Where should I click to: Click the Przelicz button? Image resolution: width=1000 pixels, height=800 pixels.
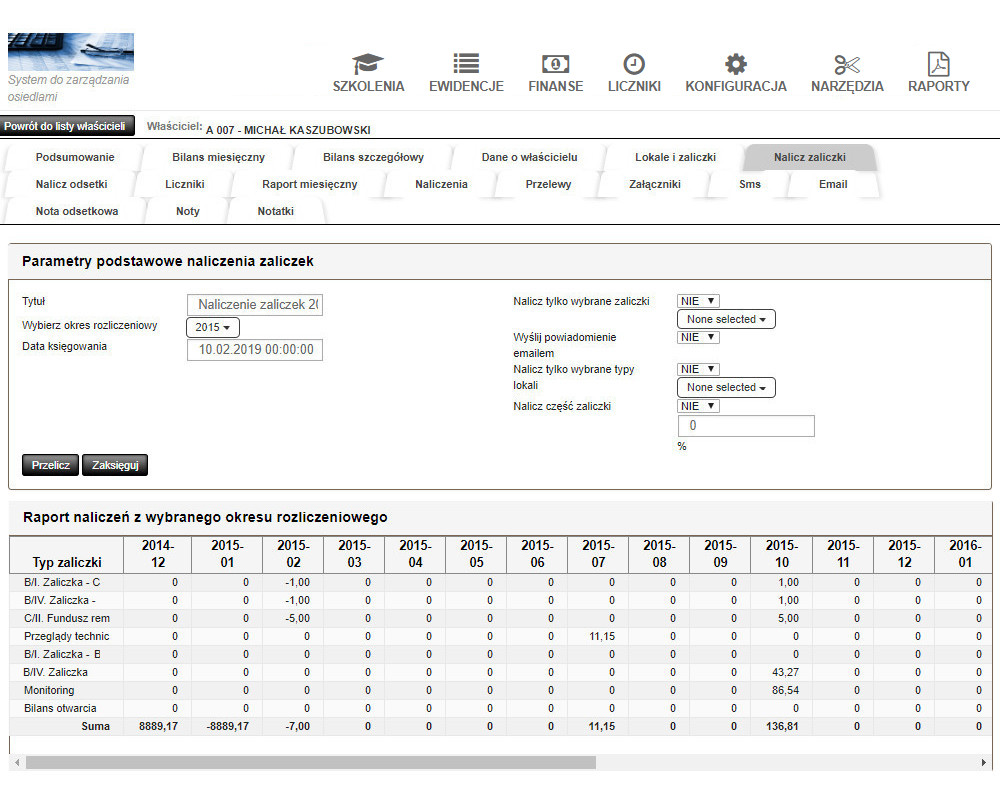pos(50,465)
